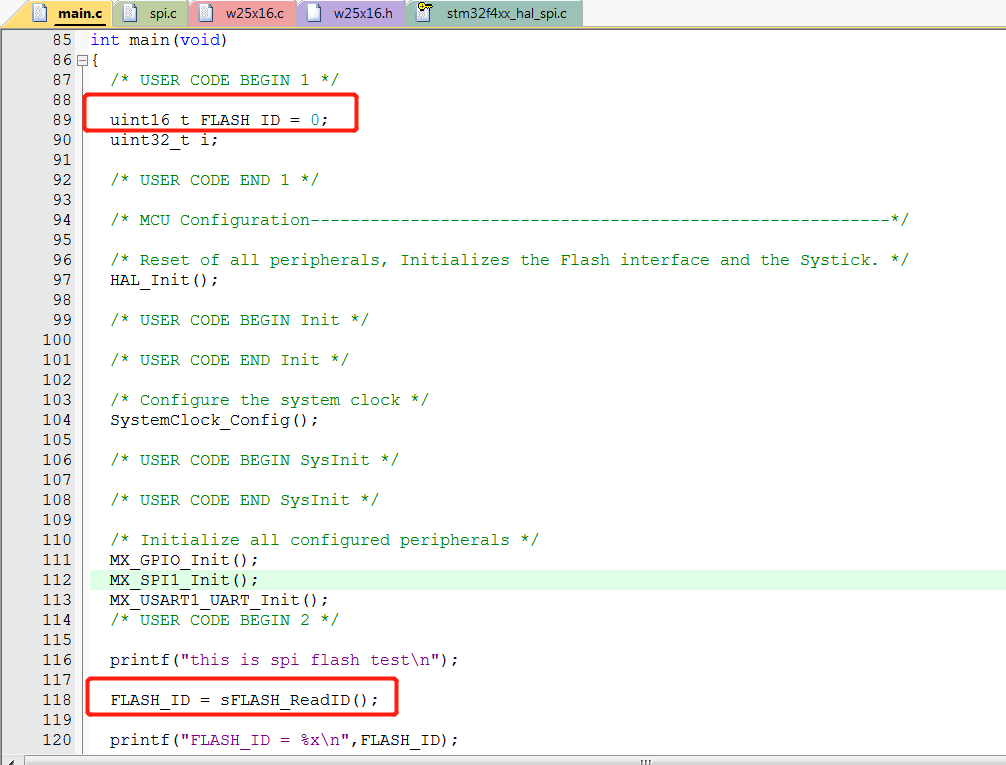1006x765 pixels.
Task: Click the spi.c file icon
Action: [x=130, y=12]
